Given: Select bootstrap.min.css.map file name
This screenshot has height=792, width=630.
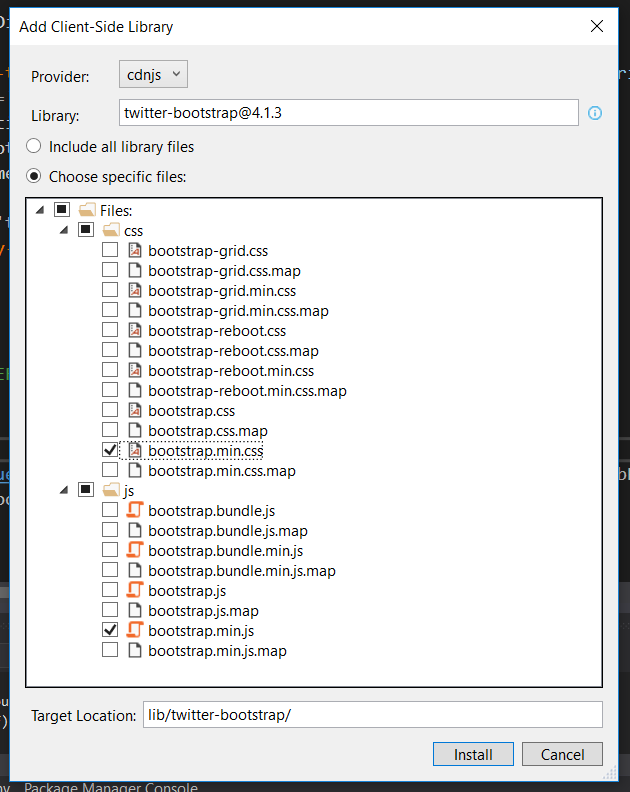Looking at the screenshot, I should [222, 471].
